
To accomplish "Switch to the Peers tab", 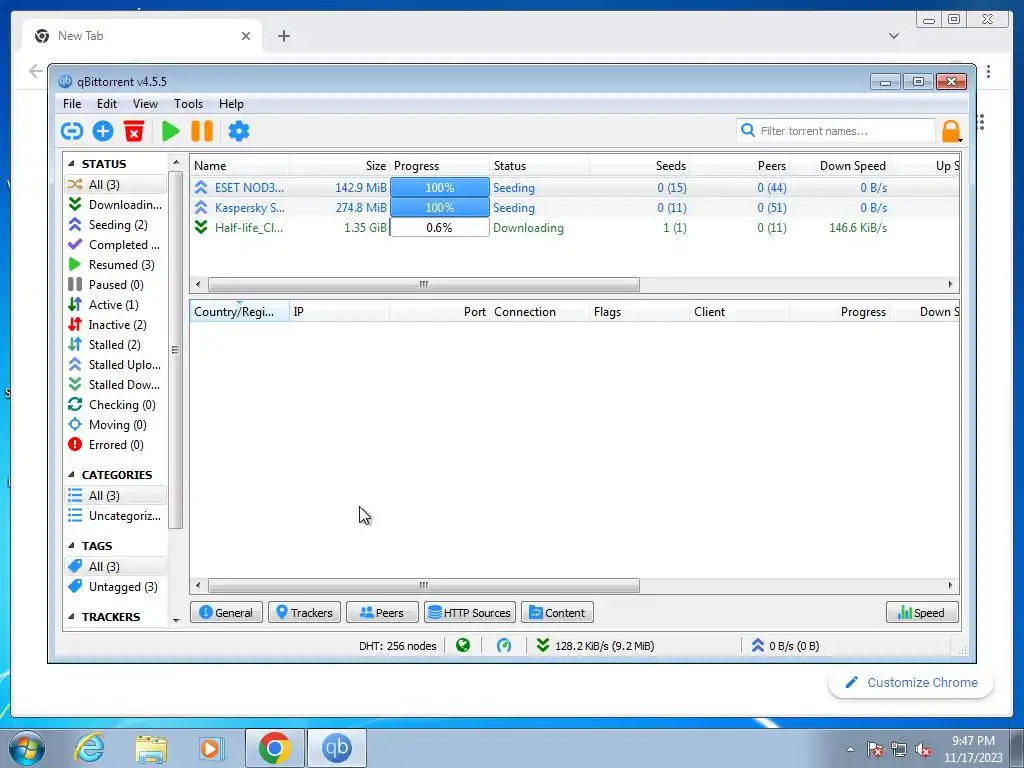I will tap(382, 613).
